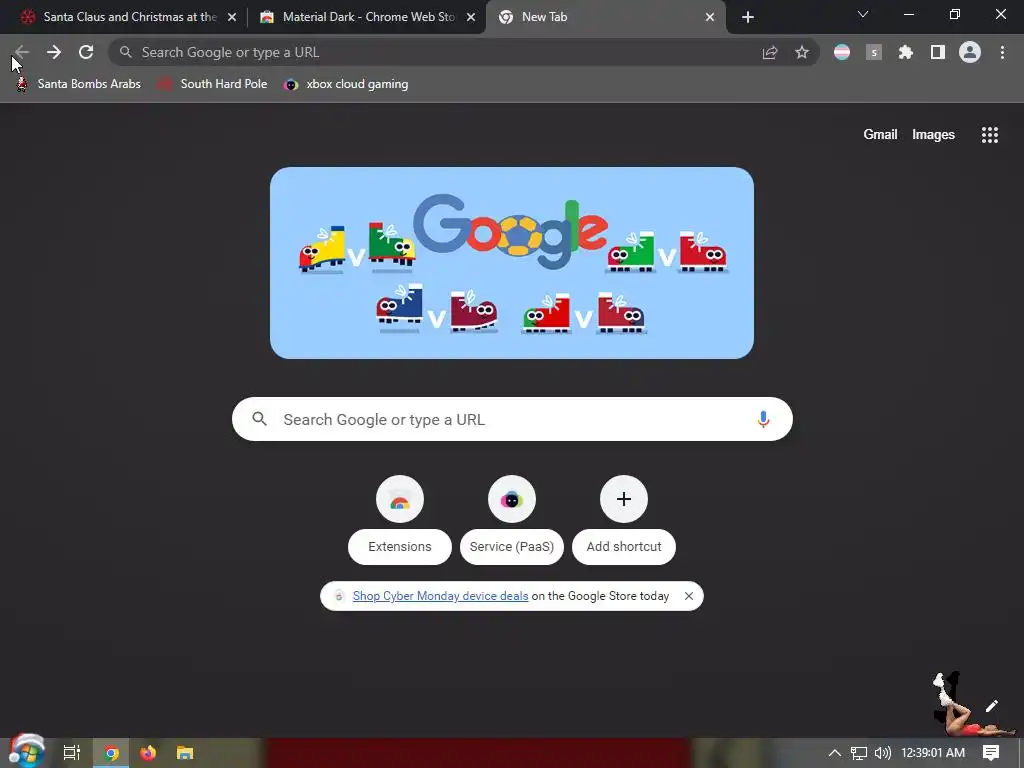Click the share page icon in address bar
The image size is (1024, 768).
click(x=770, y=52)
